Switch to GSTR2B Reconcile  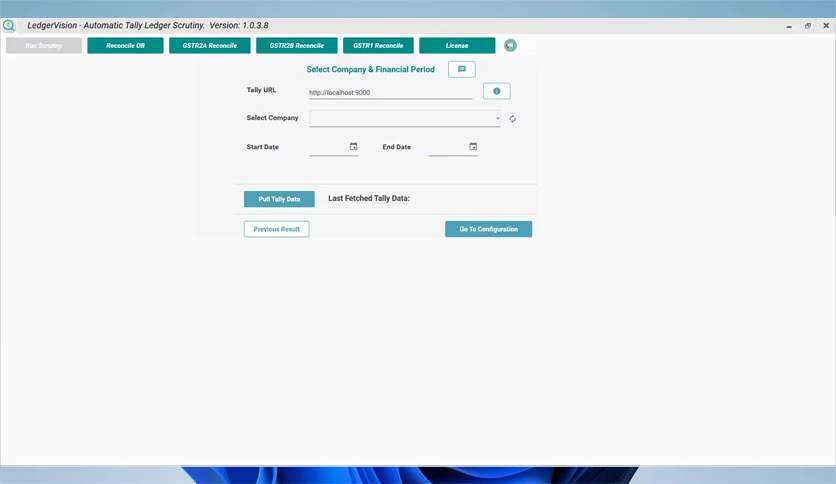click(x=296, y=45)
